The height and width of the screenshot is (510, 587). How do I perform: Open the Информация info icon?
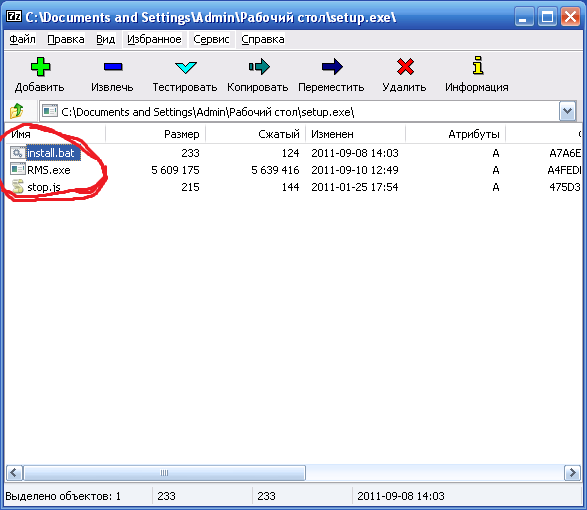478,66
